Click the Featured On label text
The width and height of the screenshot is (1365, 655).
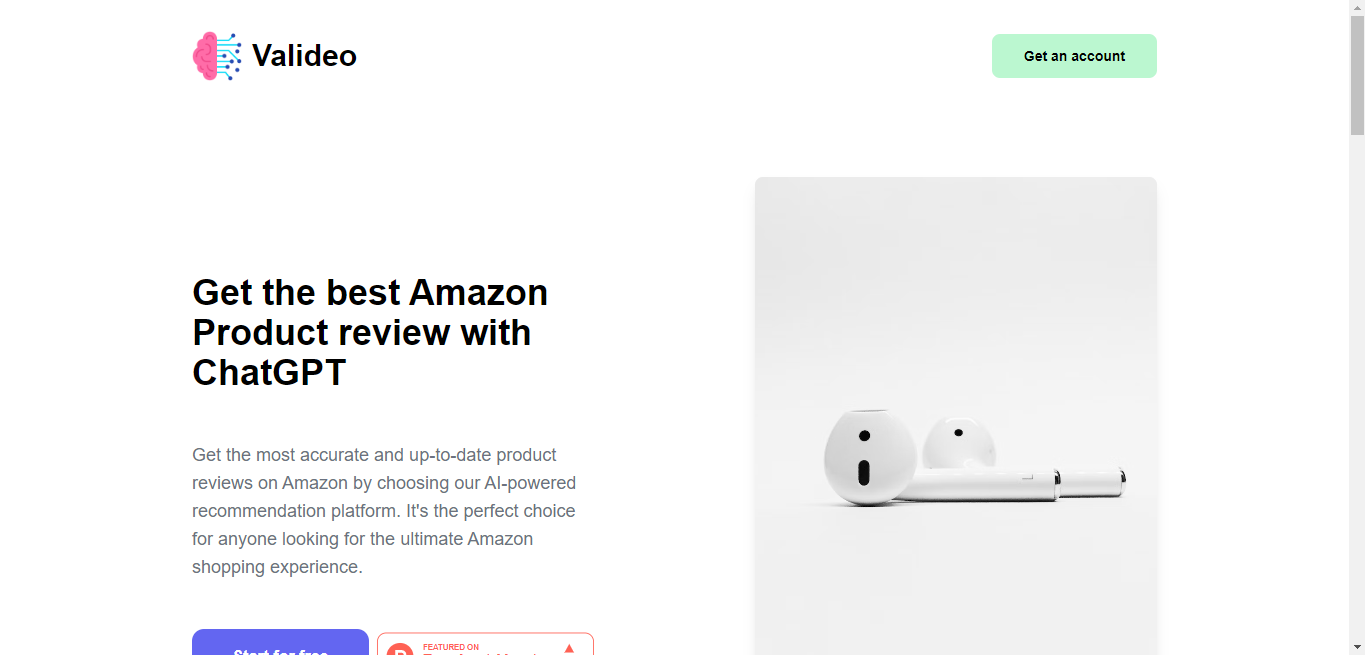click(451, 647)
